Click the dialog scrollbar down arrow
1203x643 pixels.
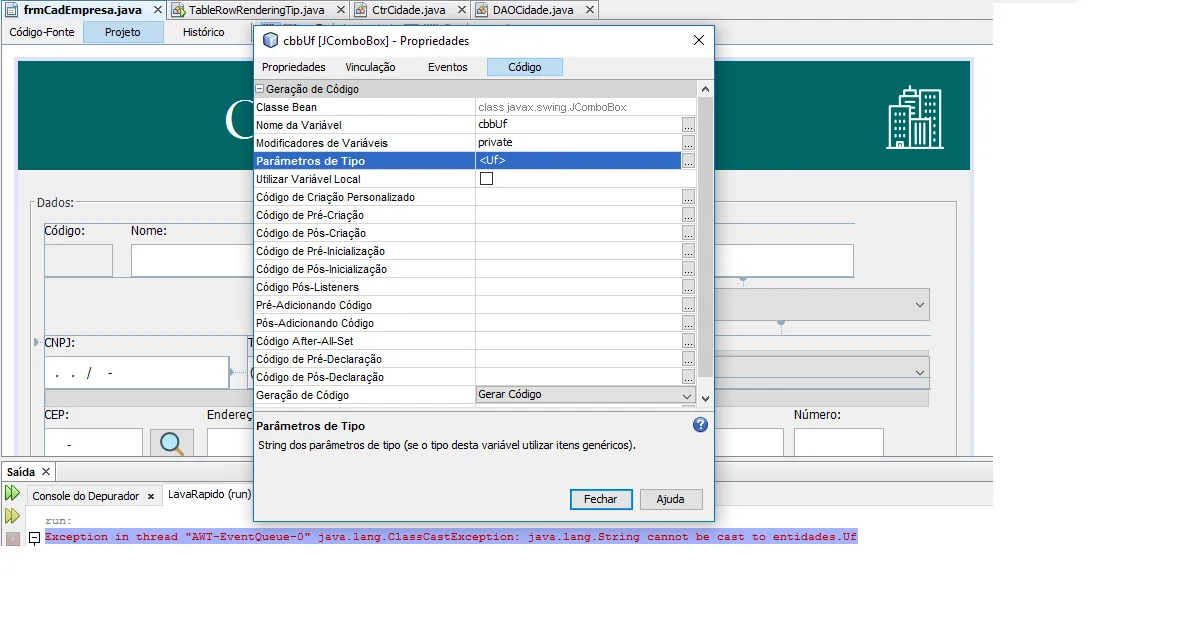tap(705, 398)
